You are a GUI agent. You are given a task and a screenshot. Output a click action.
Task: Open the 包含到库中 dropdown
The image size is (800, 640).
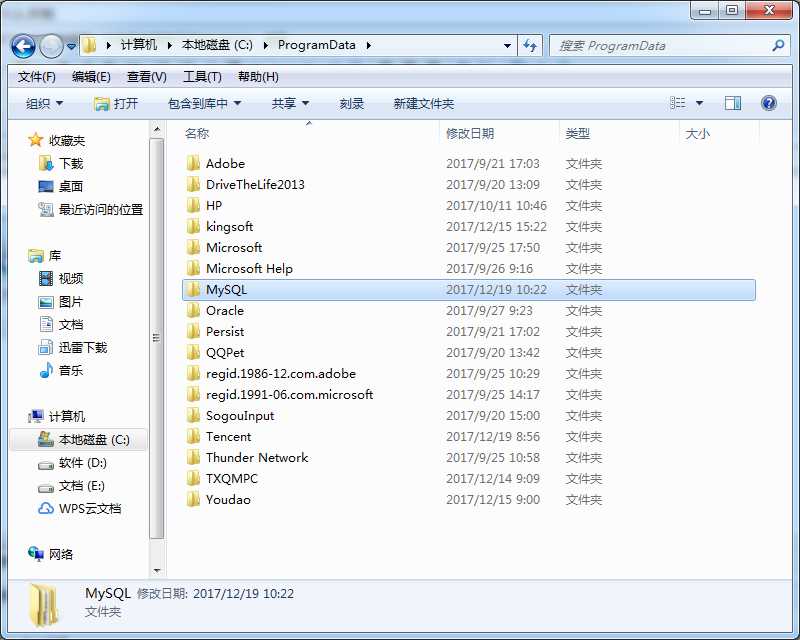(204, 104)
